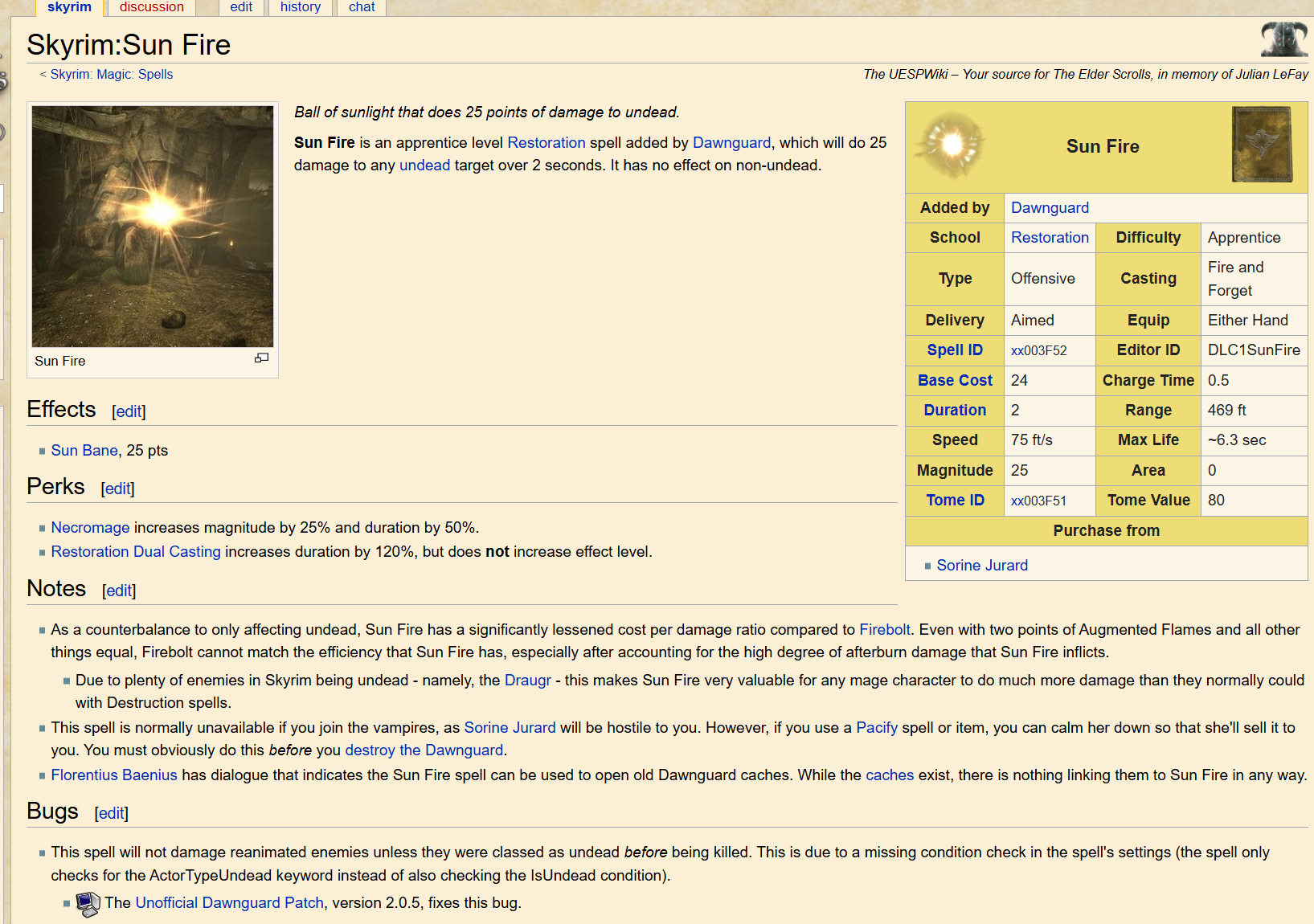
Task: Switch to the skyrim tab
Action: (x=69, y=7)
